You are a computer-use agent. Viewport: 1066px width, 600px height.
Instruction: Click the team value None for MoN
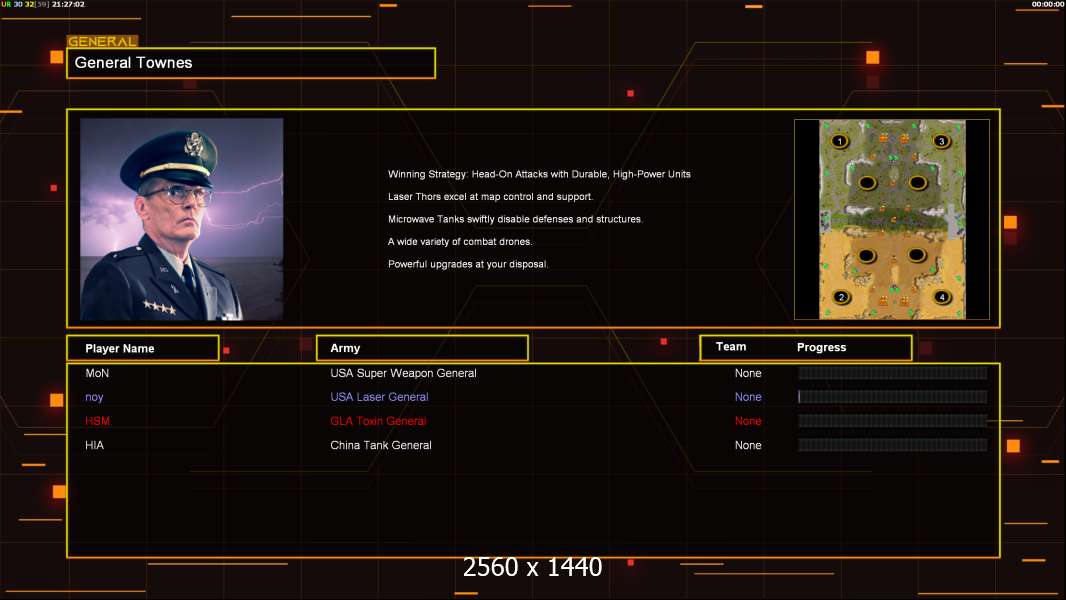point(748,373)
